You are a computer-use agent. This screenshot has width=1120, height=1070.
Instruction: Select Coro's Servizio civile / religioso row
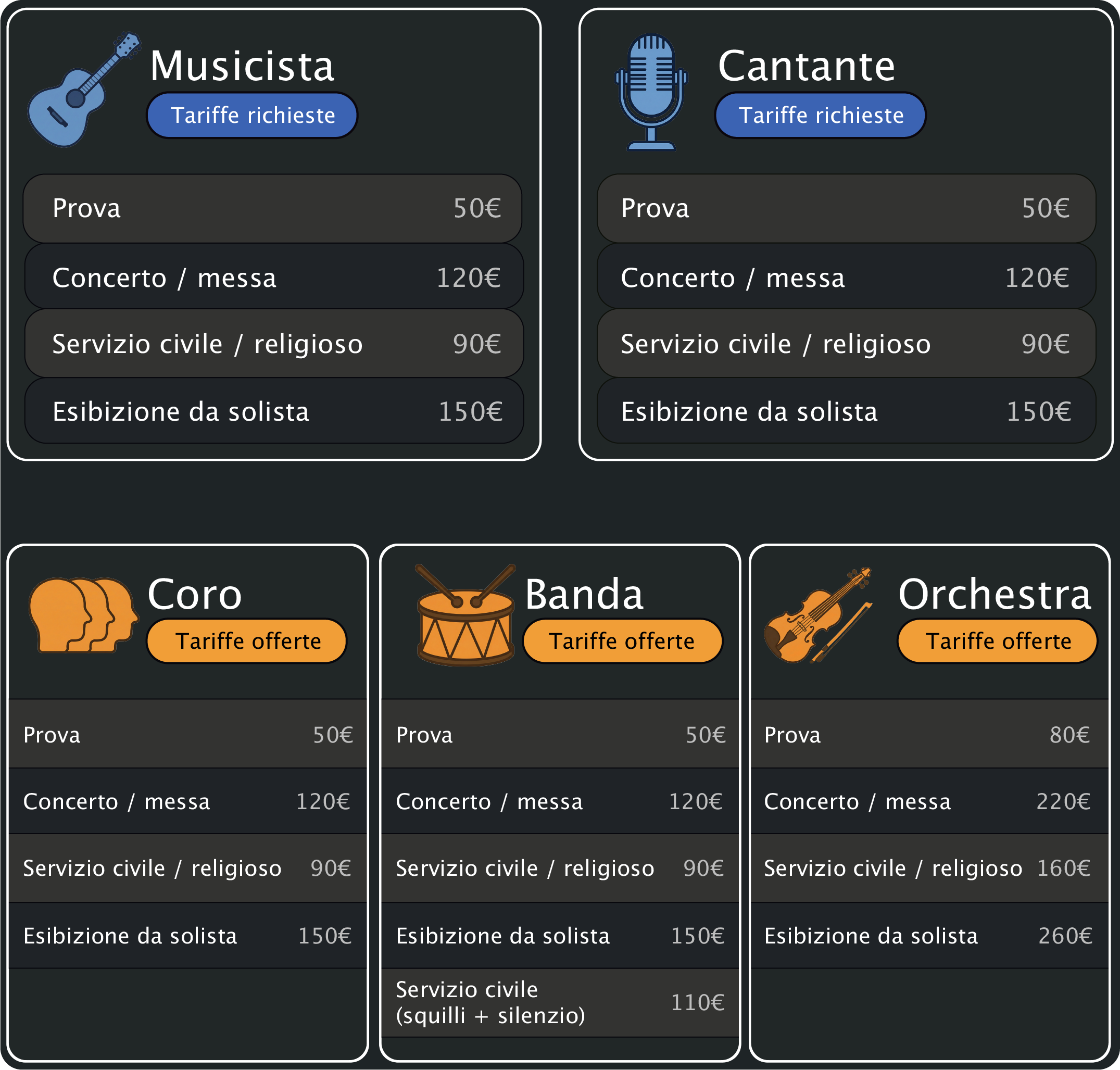point(187,868)
